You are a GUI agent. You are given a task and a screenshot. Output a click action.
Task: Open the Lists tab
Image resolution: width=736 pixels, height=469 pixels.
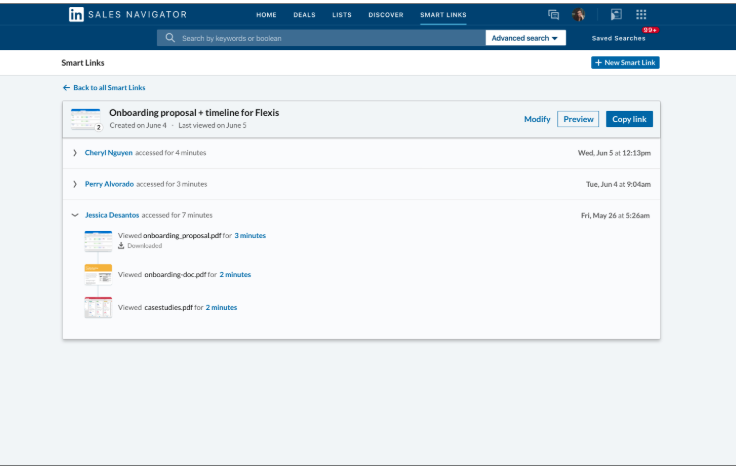pos(342,15)
